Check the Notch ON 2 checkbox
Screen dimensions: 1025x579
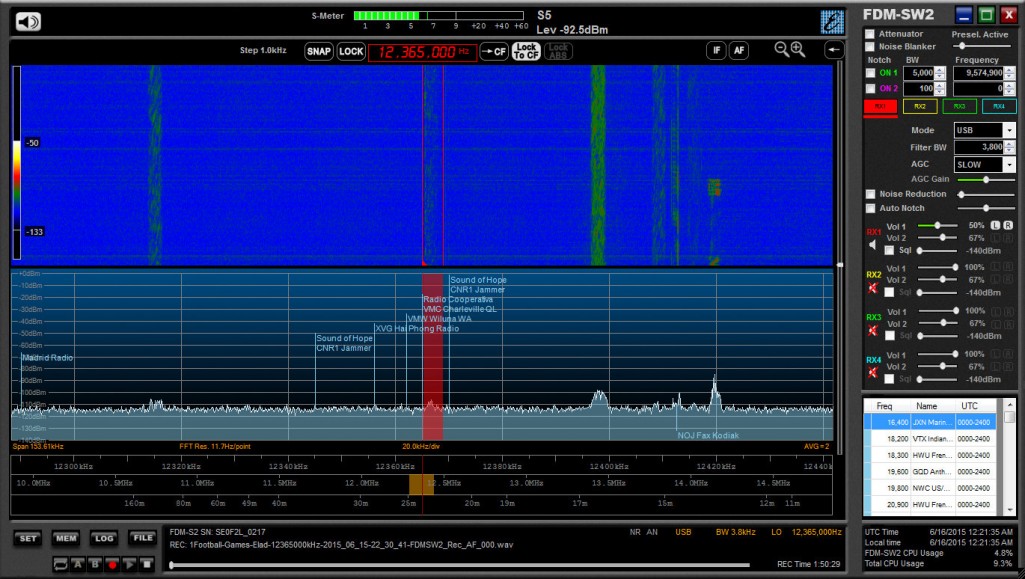coord(870,89)
